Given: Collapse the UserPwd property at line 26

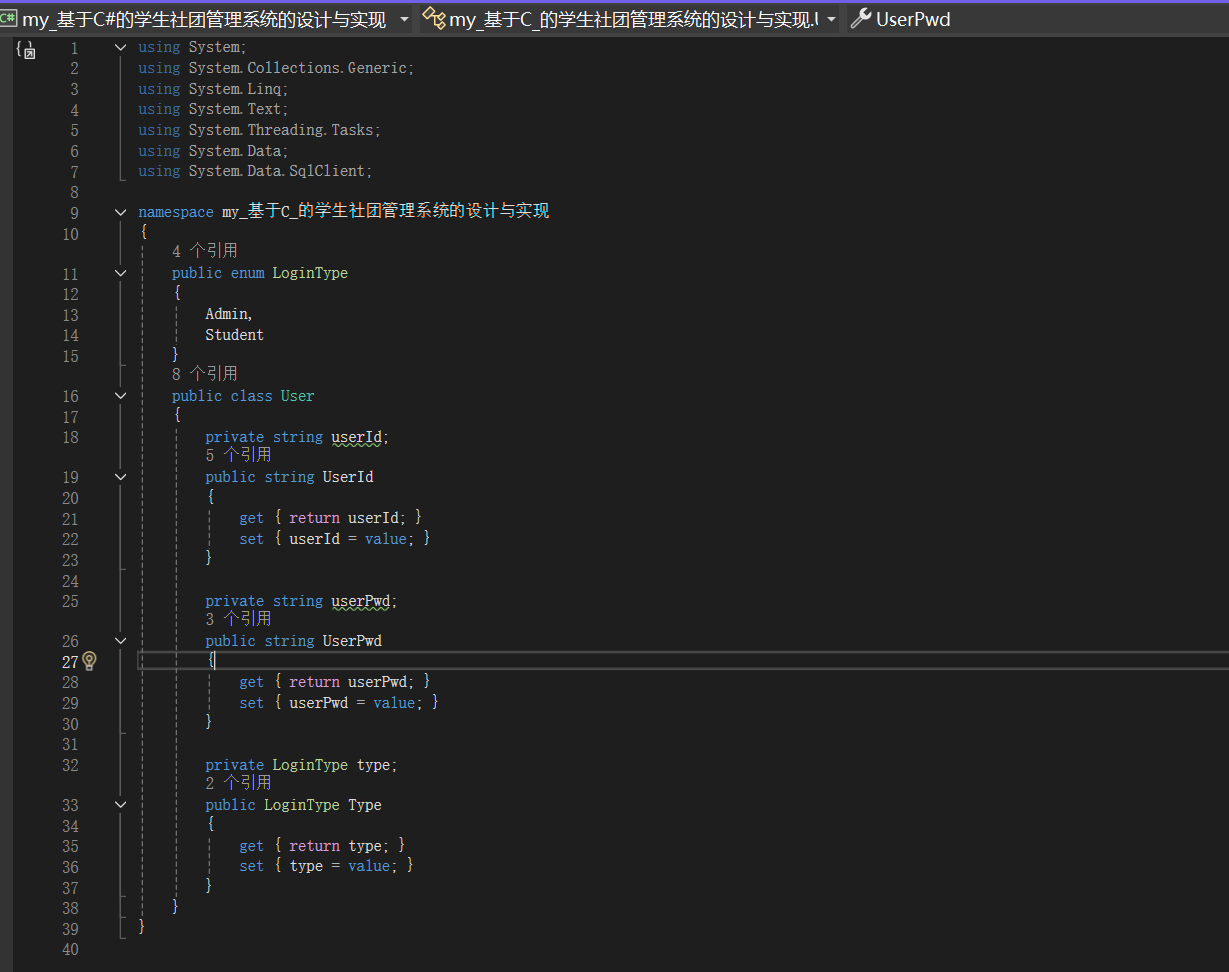Looking at the screenshot, I should 121,641.
